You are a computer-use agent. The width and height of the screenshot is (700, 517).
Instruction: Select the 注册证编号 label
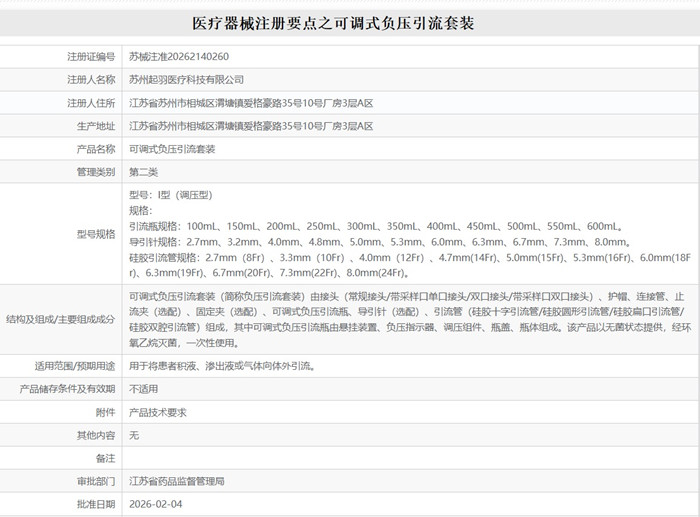coord(91,57)
